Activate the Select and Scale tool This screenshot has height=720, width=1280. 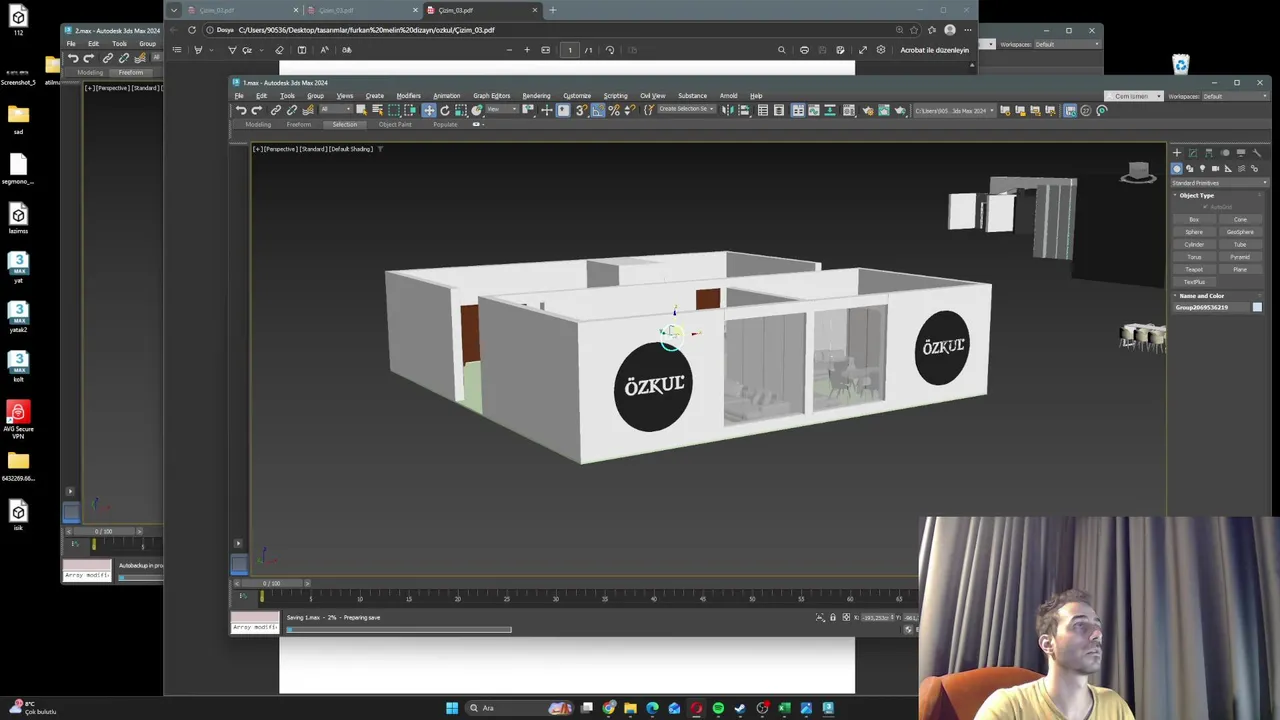pyautogui.click(x=460, y=110)
